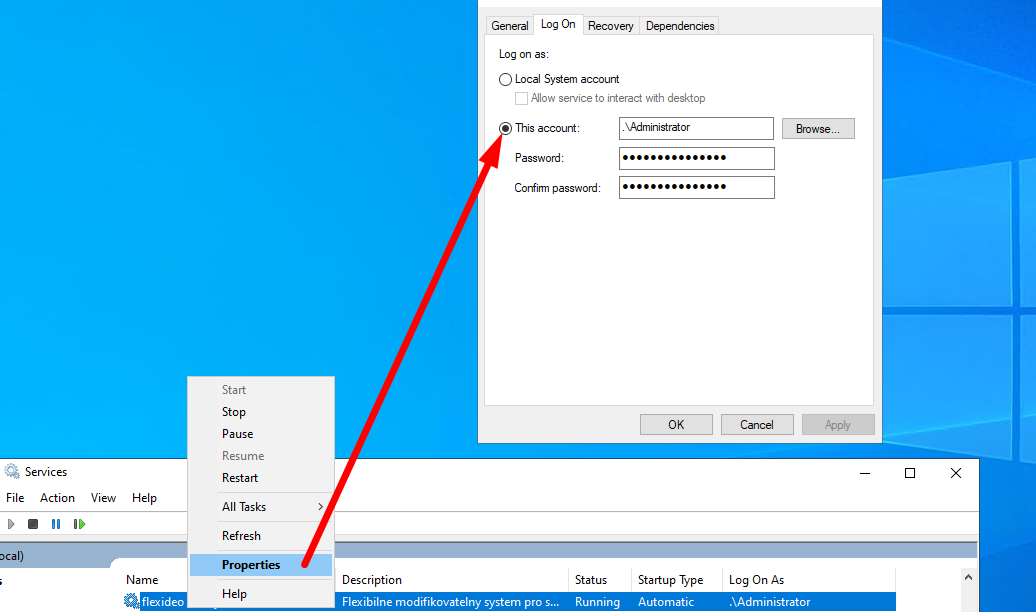Close the Services window
The width and height of the screenshot is (1036, 612).
click(x=956, y=473)
